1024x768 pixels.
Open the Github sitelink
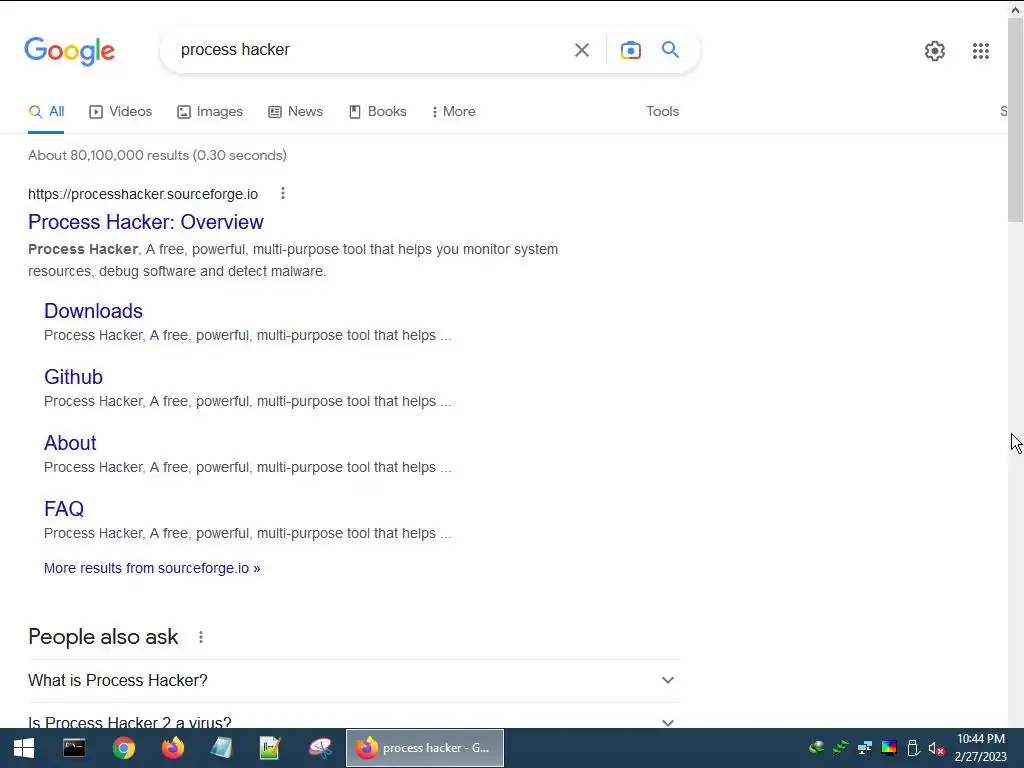click(x=73, y=377)
